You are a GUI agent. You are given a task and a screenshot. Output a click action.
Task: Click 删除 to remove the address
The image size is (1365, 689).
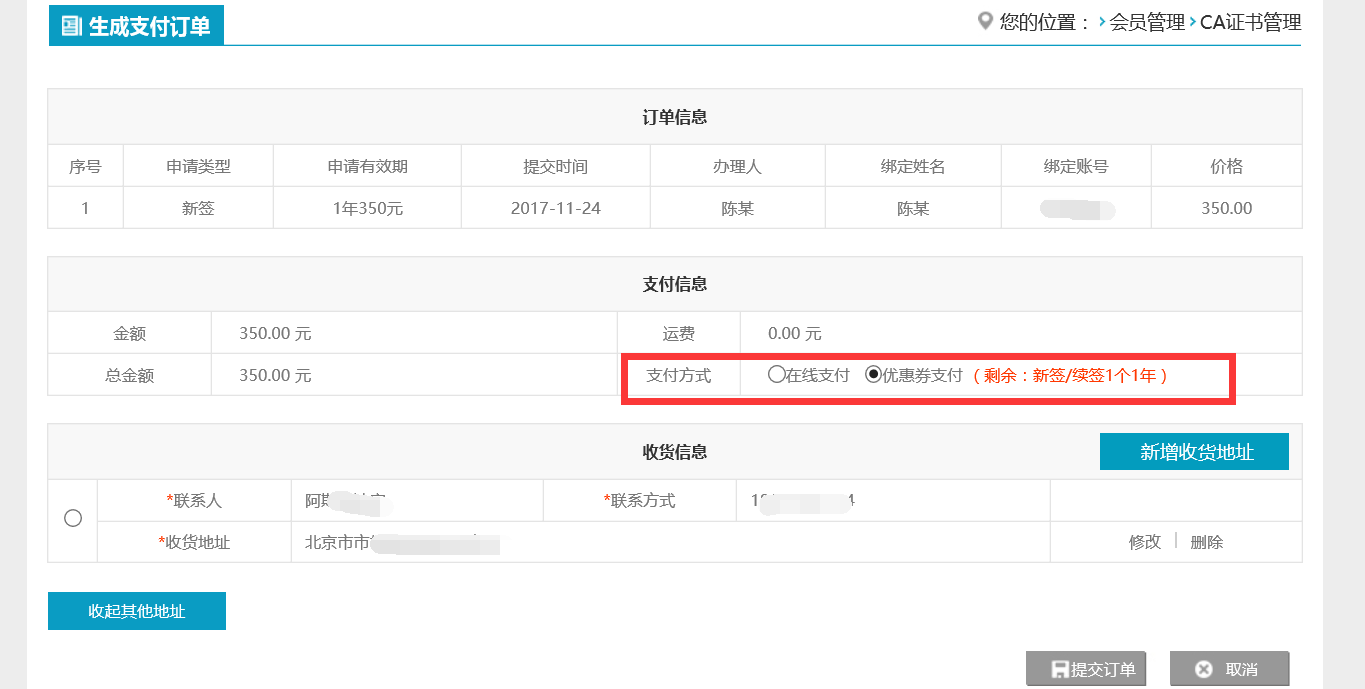pos(1206,542)
